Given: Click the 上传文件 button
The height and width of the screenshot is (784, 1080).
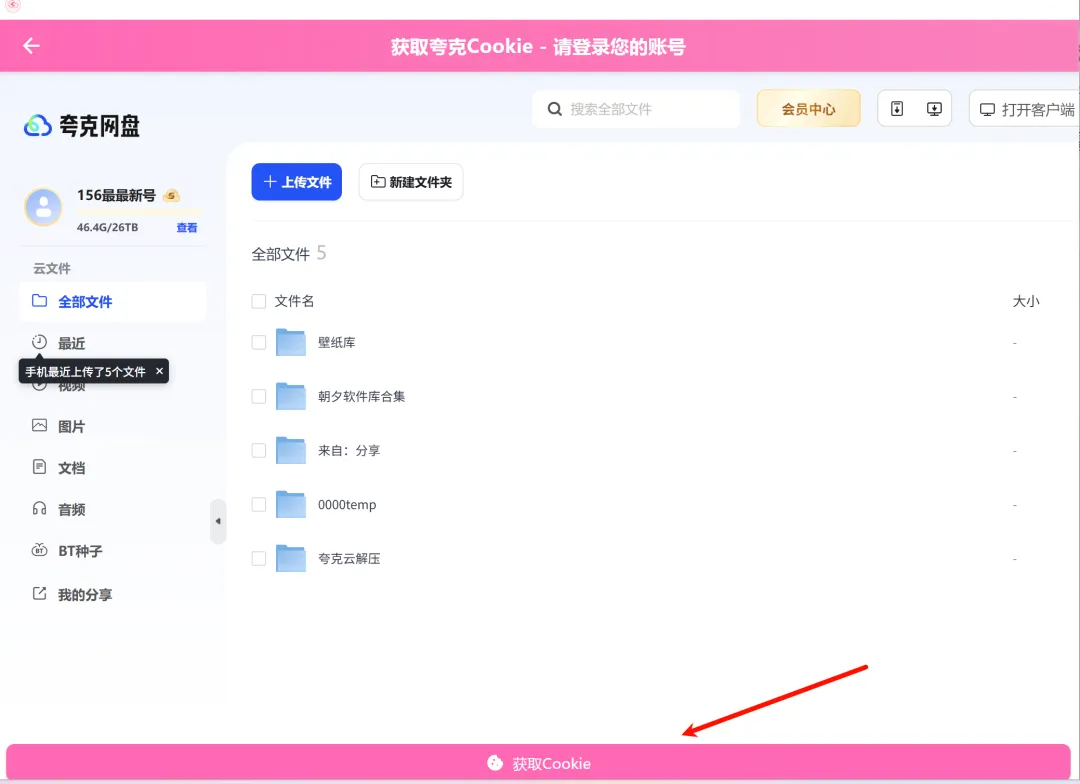Looking at the screenshot, I should pyautogui.click(x=297, y=182).
